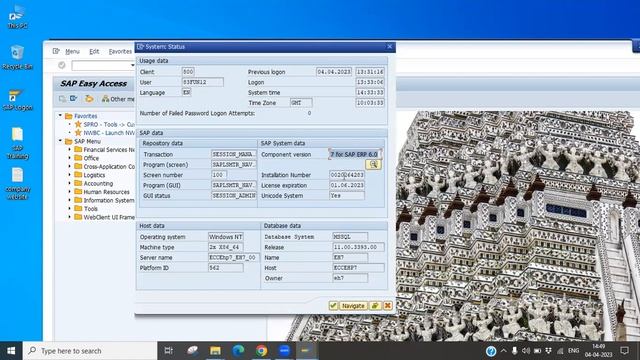Open the SAP Training desktop file
This screenshot has width=640, height=360.
click(x=18, y=143)
